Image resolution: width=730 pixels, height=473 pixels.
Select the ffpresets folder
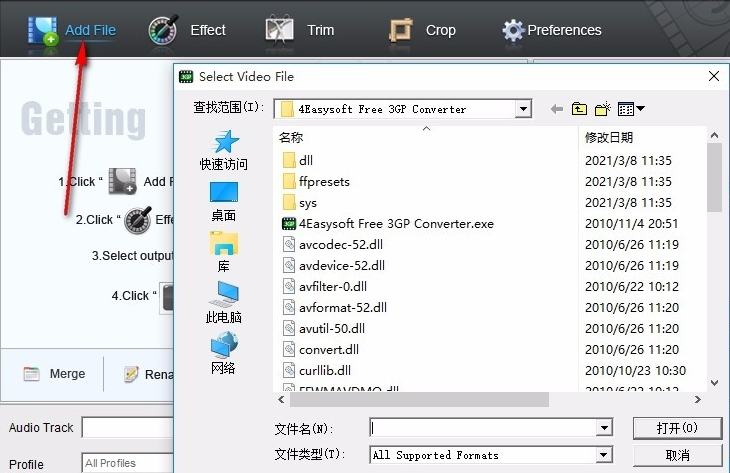[x=316, y=181]
